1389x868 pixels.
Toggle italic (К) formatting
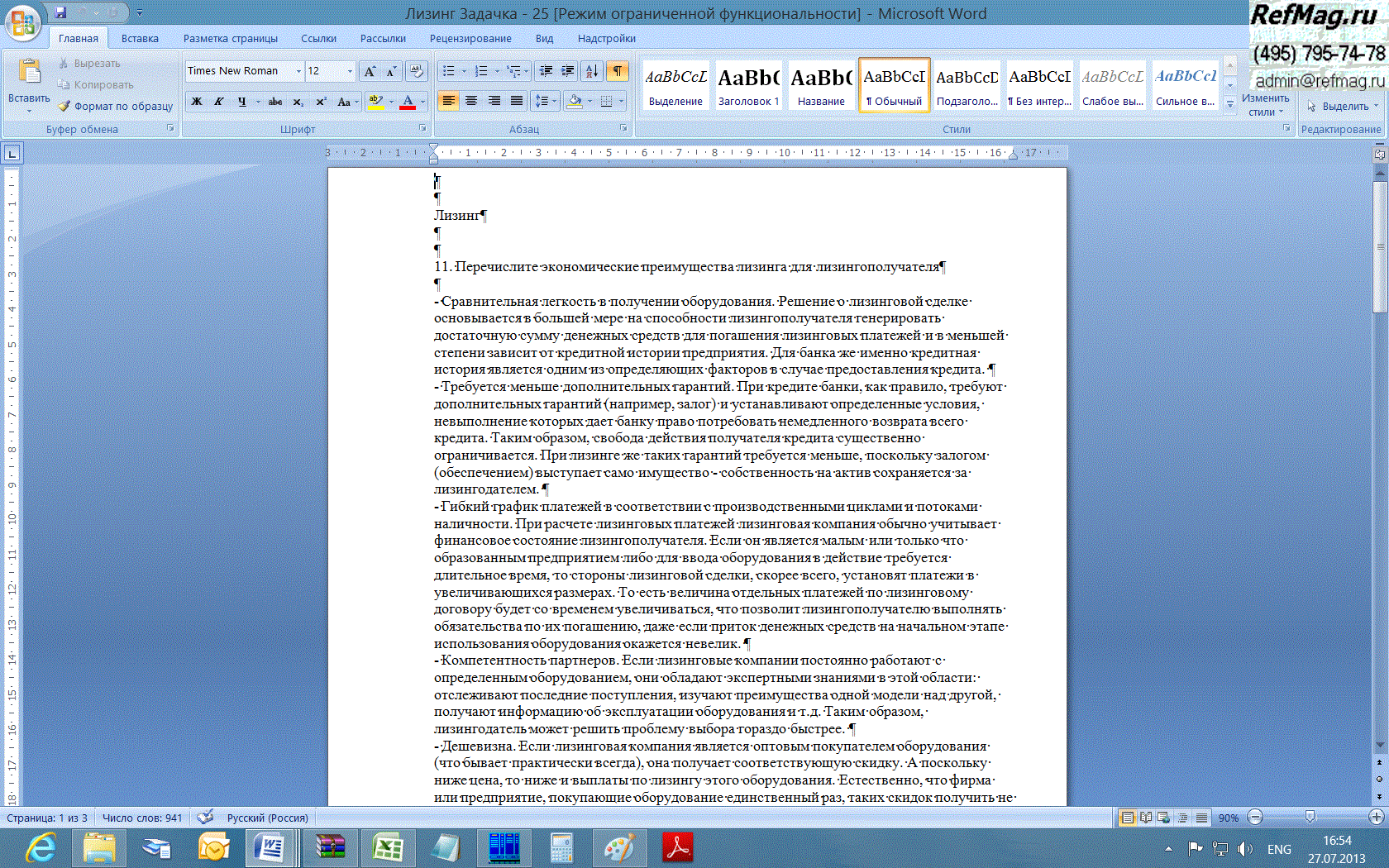[219, 102]
